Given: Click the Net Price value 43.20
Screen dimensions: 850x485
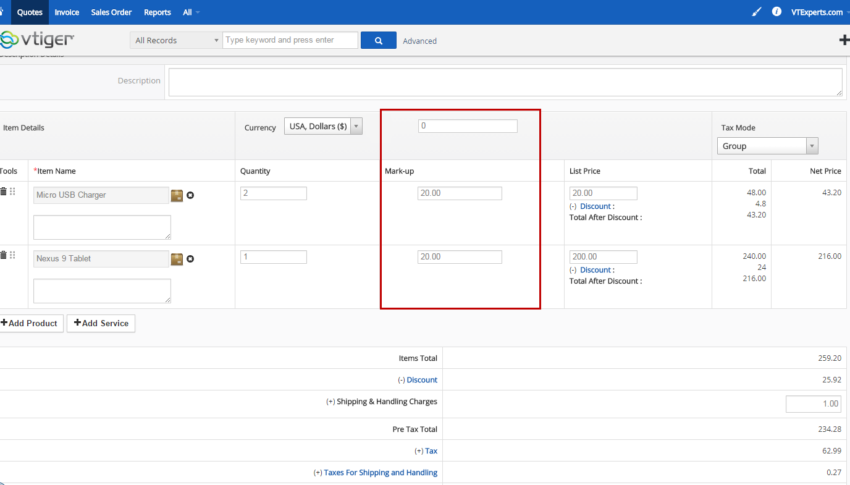Looking at the screenshot, I should pos(832,193).
